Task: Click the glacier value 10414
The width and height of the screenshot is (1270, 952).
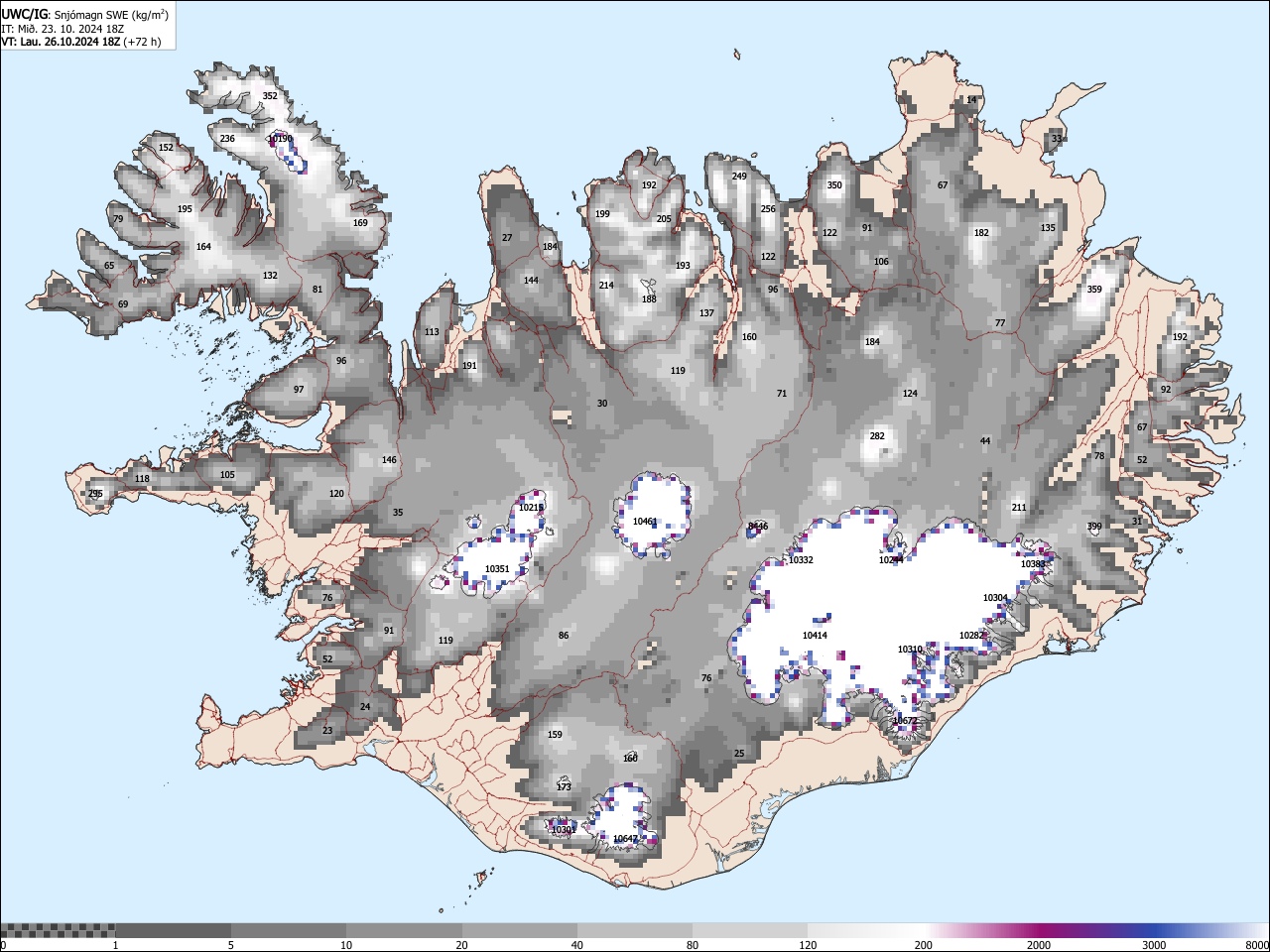Action: (815, 636)
